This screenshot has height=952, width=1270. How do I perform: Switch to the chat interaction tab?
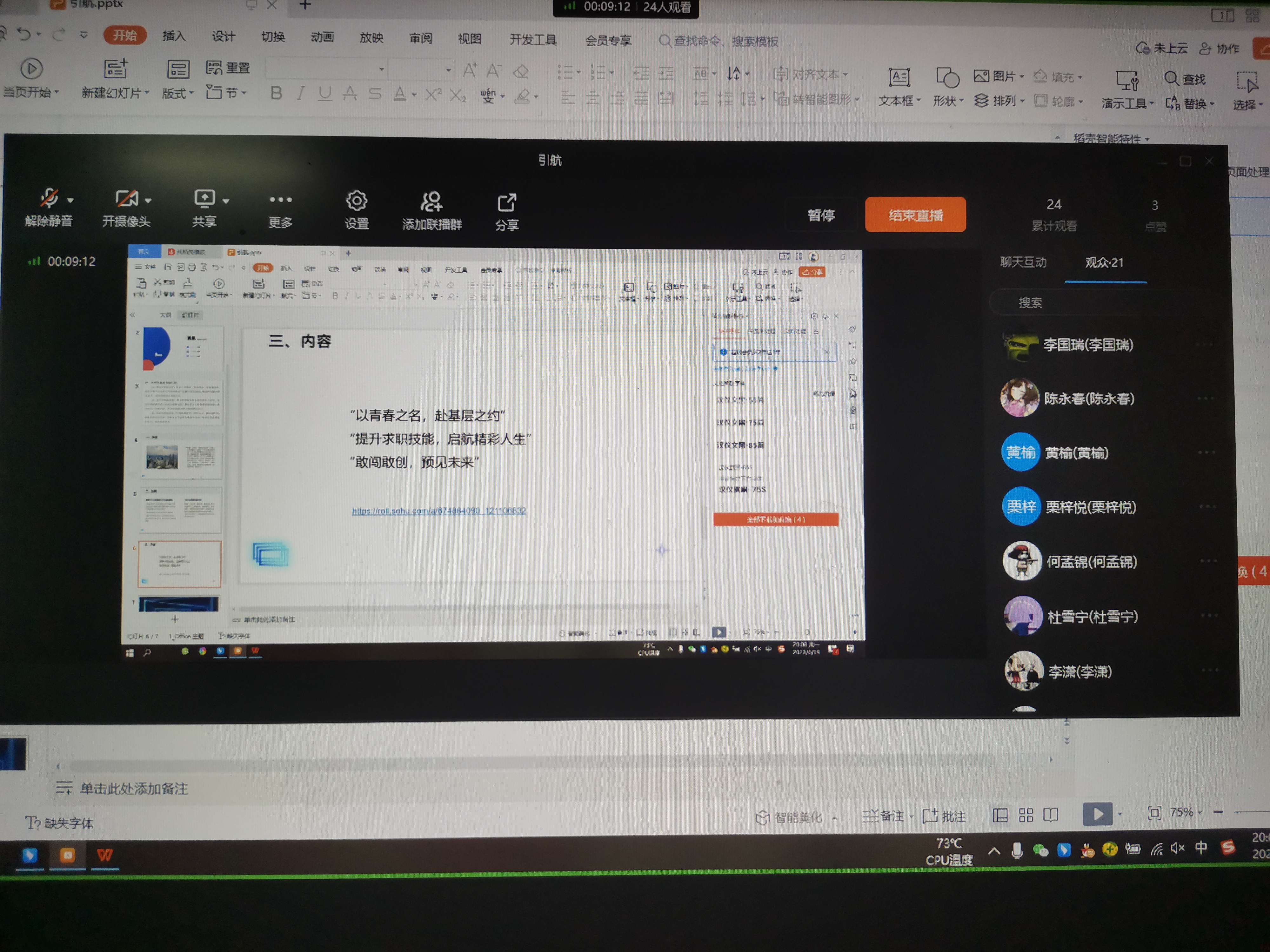click(x=1023, y=262)
